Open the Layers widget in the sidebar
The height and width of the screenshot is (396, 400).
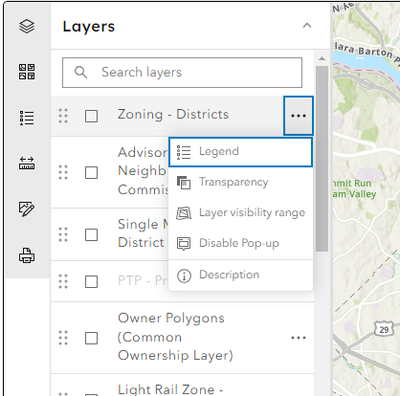pyautogui.click(x=27, y=26)
